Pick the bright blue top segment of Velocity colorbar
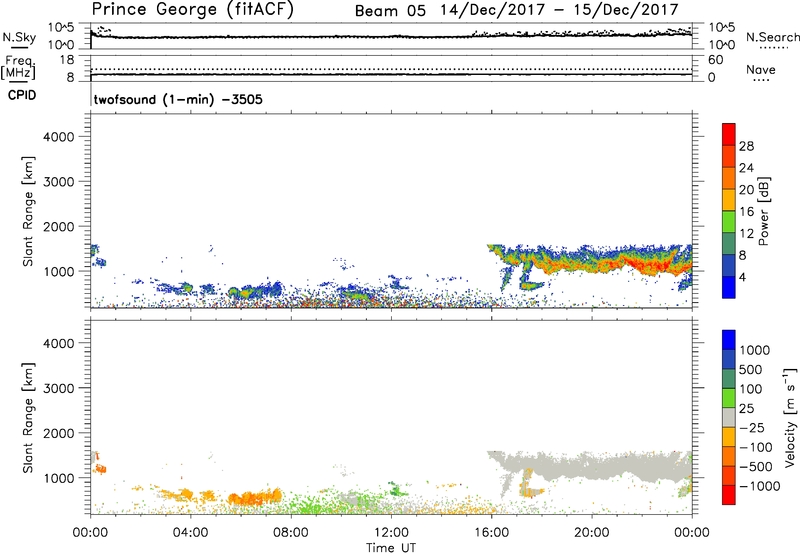Screen dimensions: 800x554 tap(729, 340)
